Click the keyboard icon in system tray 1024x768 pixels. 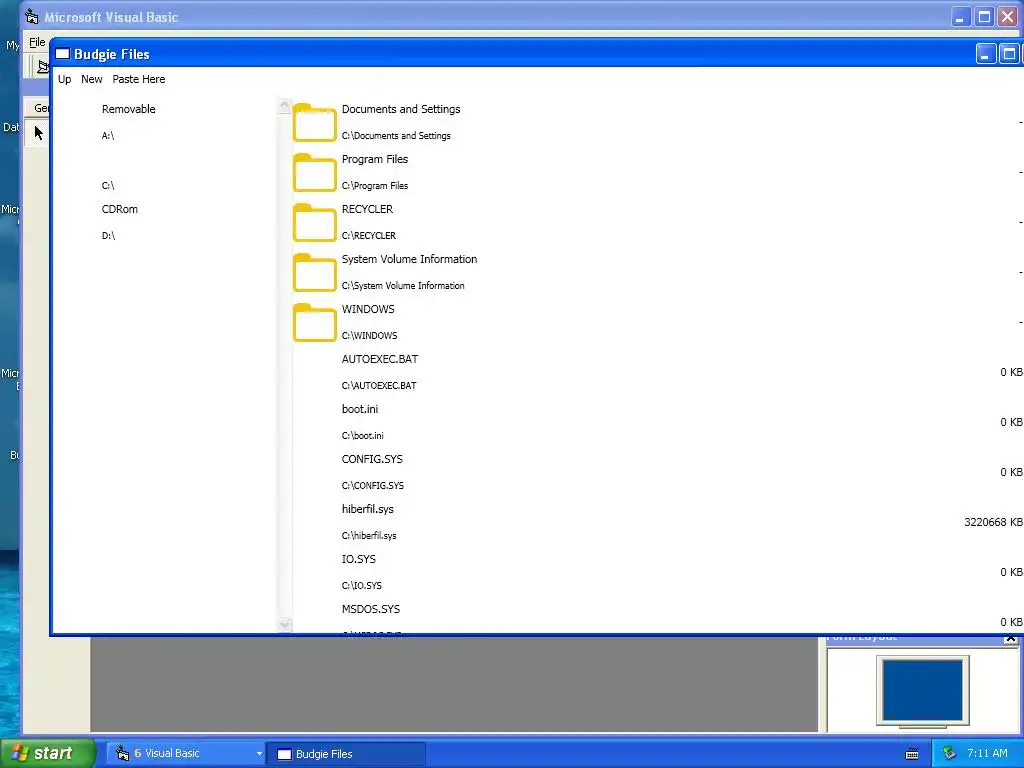coord(912,754)
